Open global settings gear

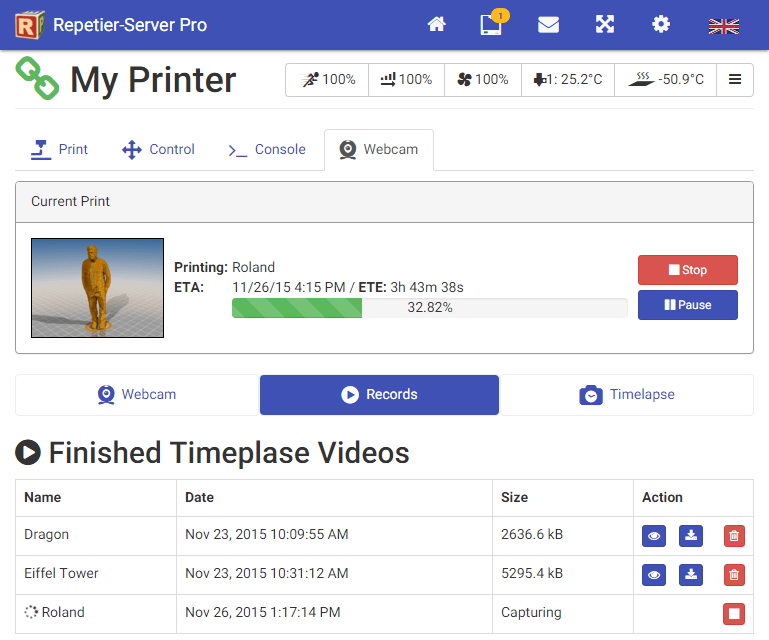coord(661,25)
